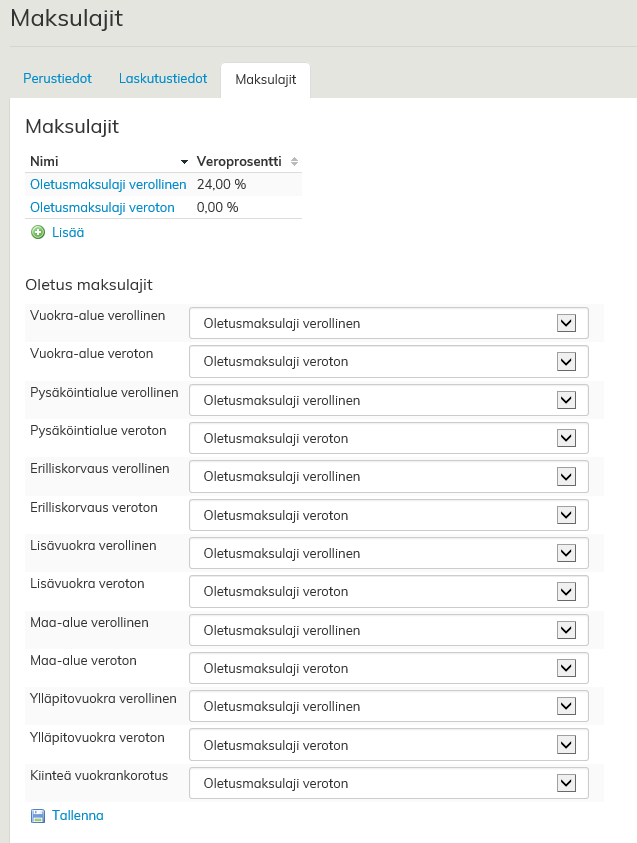The height and width of the screenshot is (843, 637).
Task: Open Oletusmaksulaji veroton link
Action: (102, 208)
